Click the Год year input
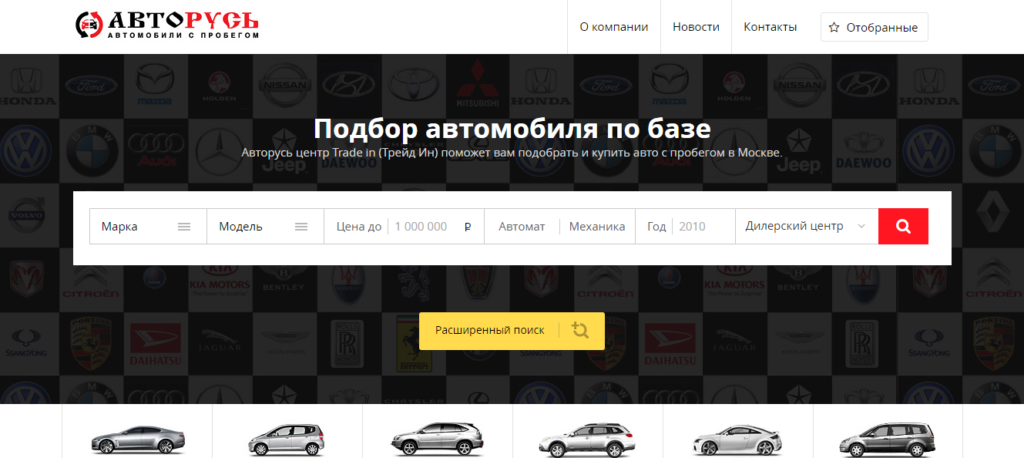 click(686, 227)
